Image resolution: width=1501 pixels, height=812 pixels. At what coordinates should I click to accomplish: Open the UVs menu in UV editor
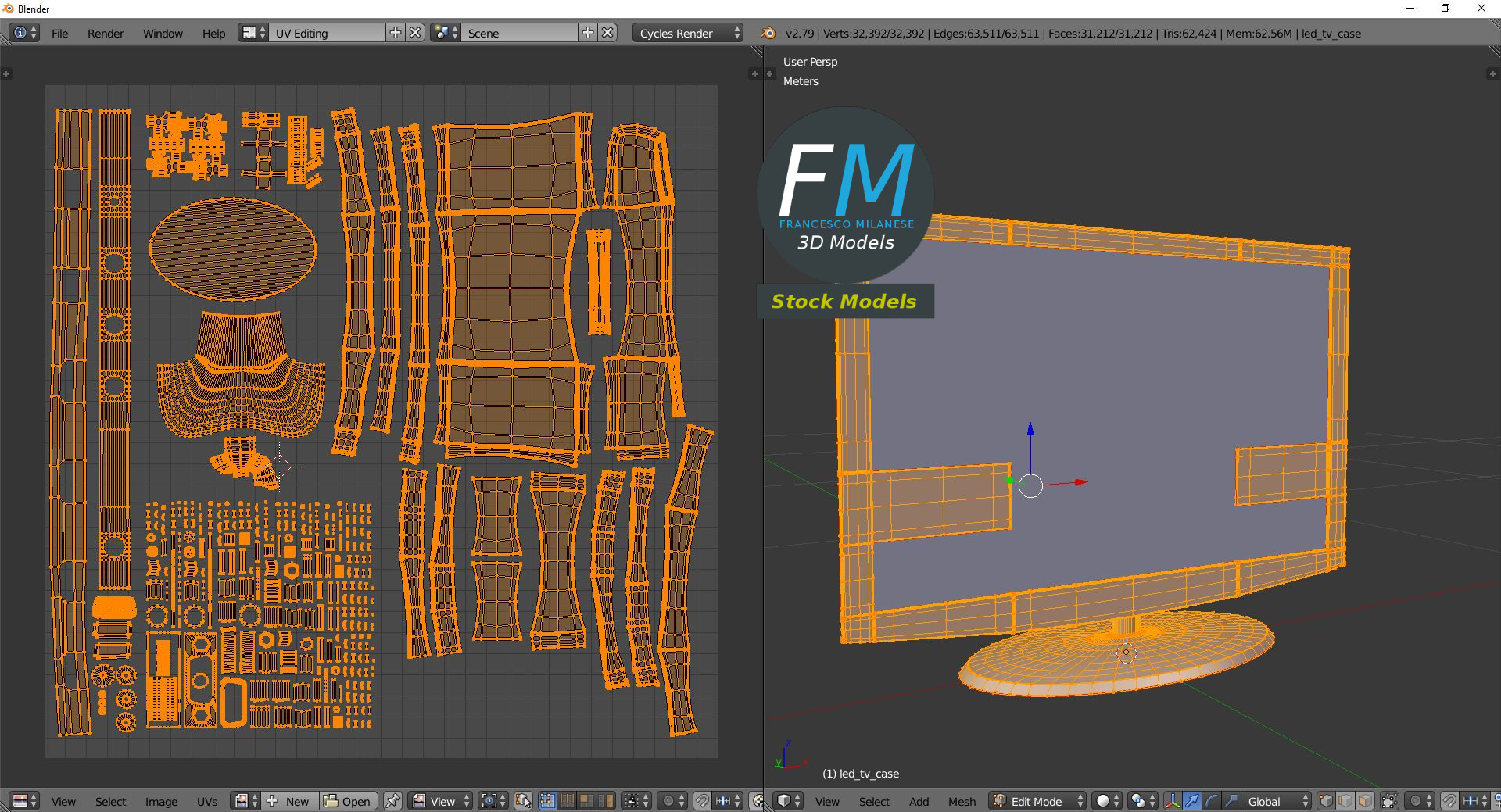[207, 801]
